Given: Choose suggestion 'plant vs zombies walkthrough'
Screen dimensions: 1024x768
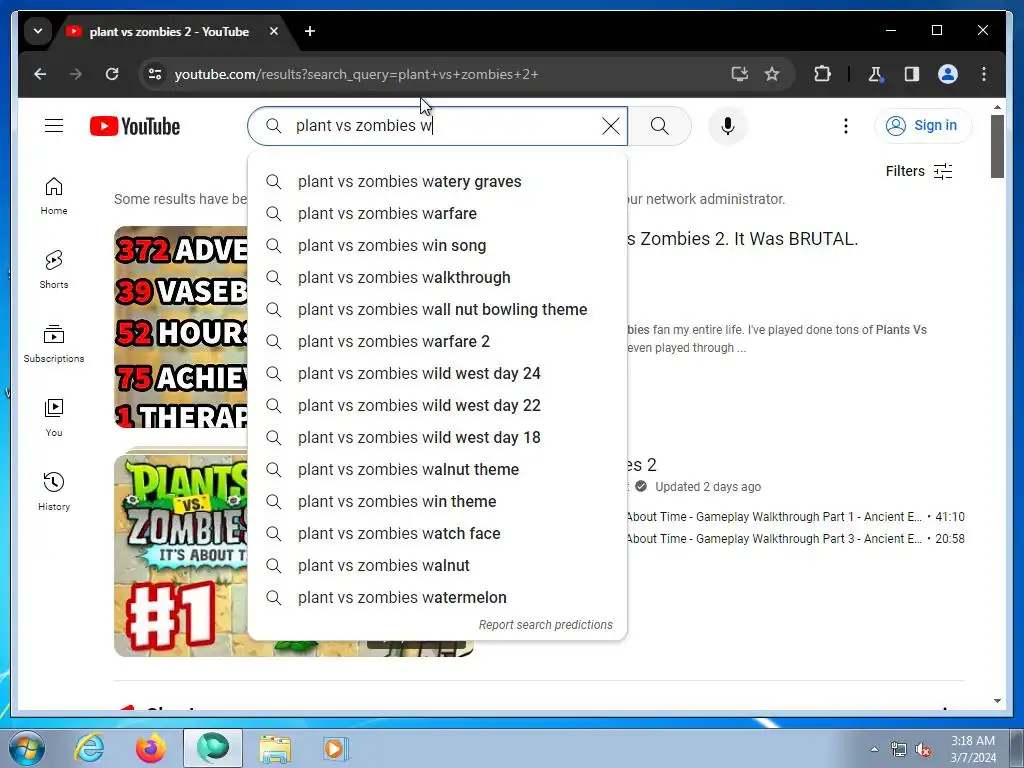Looking at the screenshot, I should pos(437,278).
